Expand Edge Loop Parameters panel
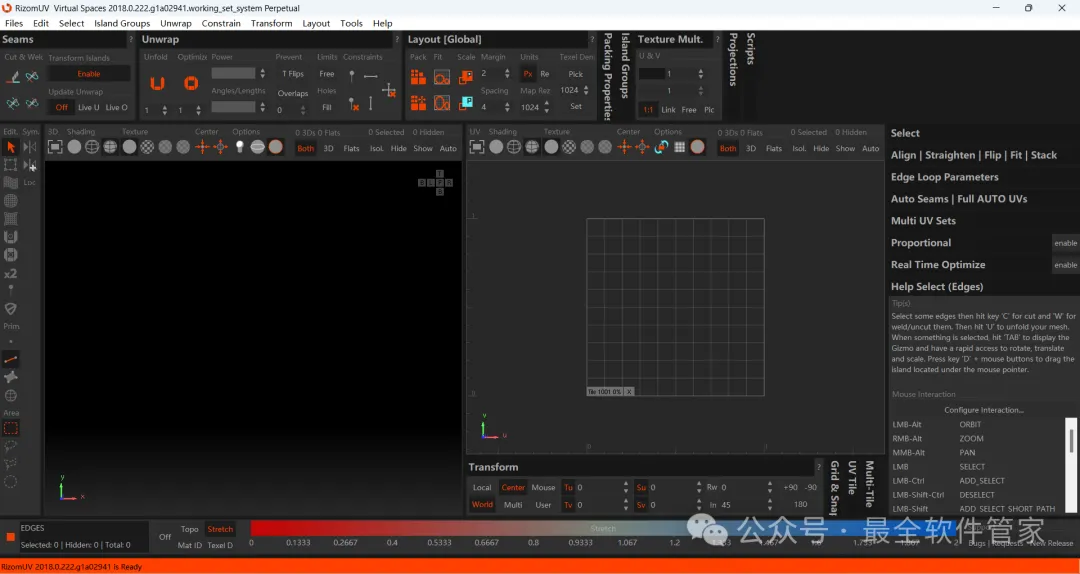Screen dimensions: 1080x574 pos(944,177)
